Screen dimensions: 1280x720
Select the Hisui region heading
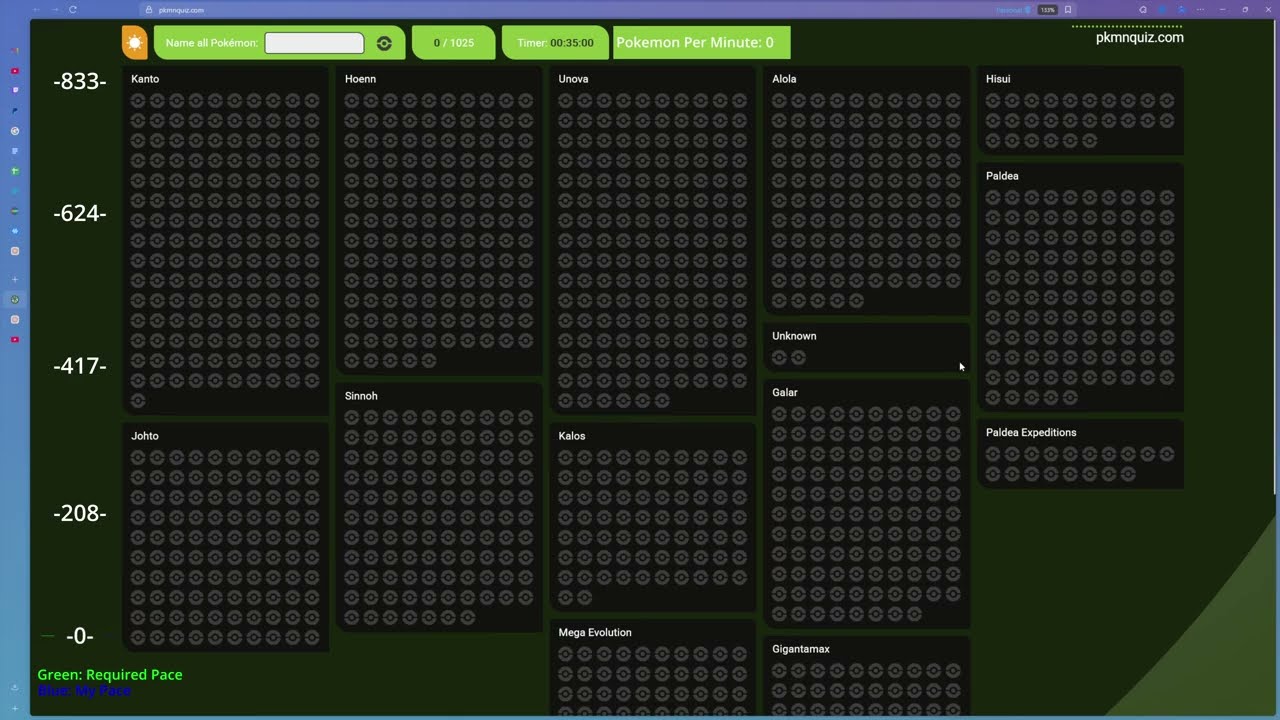tap(998, 79)
